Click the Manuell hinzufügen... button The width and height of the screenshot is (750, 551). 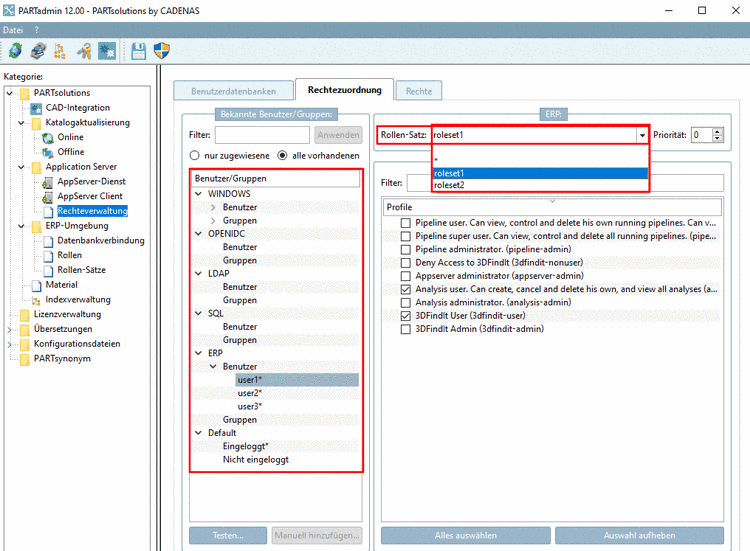[317, 536]
